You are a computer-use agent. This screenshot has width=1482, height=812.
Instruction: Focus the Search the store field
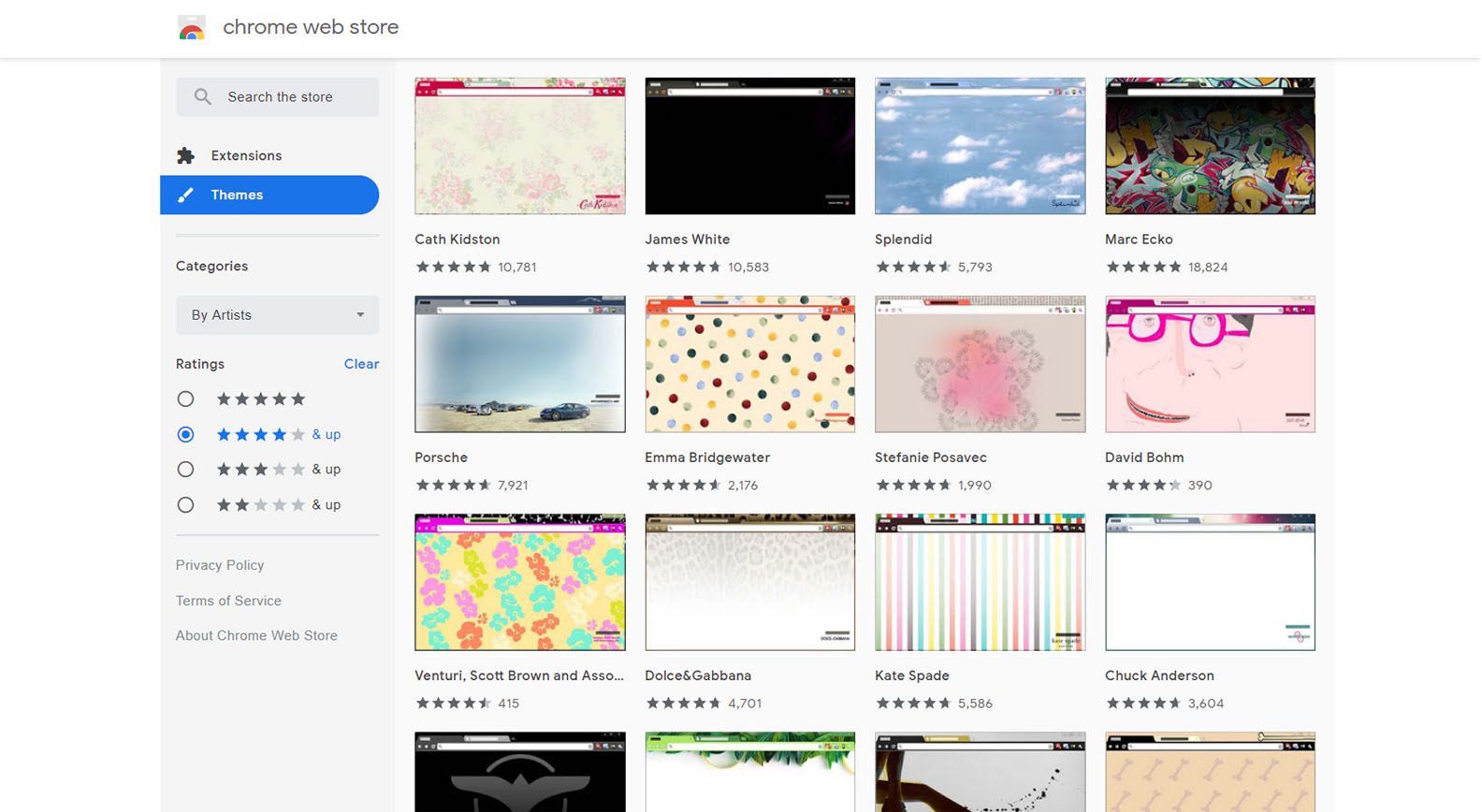tap(278, 96)
